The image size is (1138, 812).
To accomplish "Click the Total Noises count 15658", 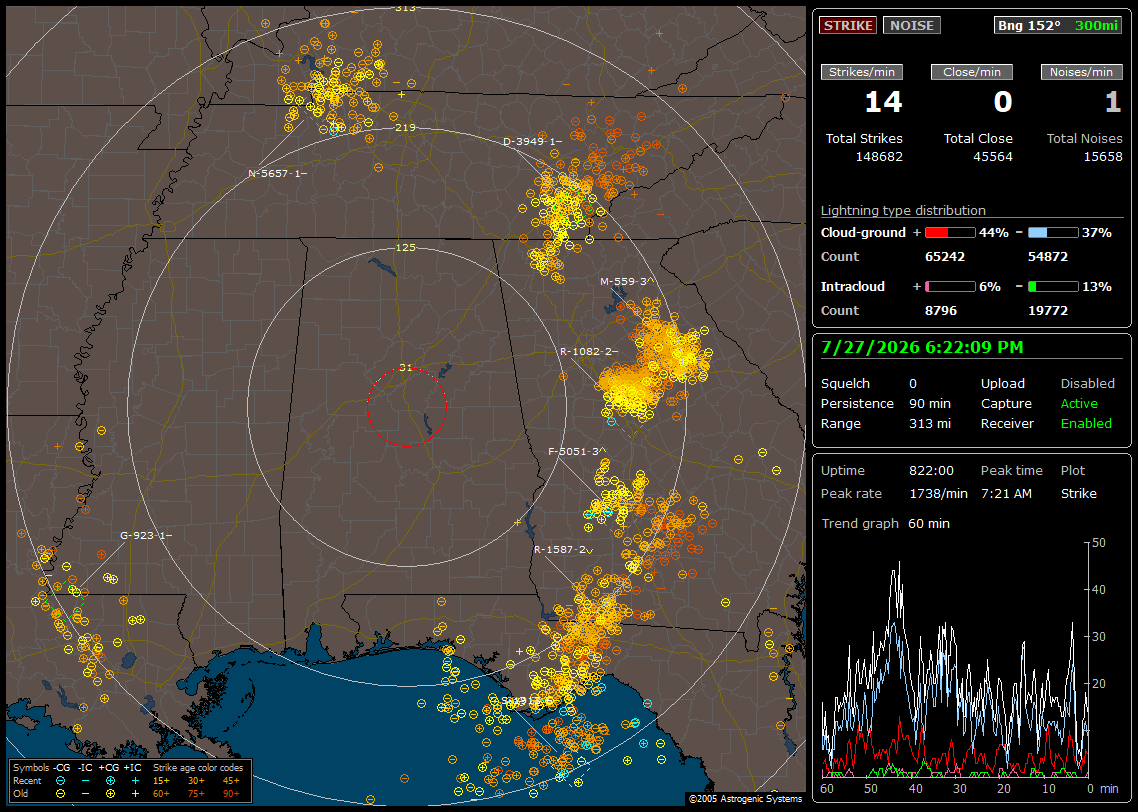I will (1102, 157).
